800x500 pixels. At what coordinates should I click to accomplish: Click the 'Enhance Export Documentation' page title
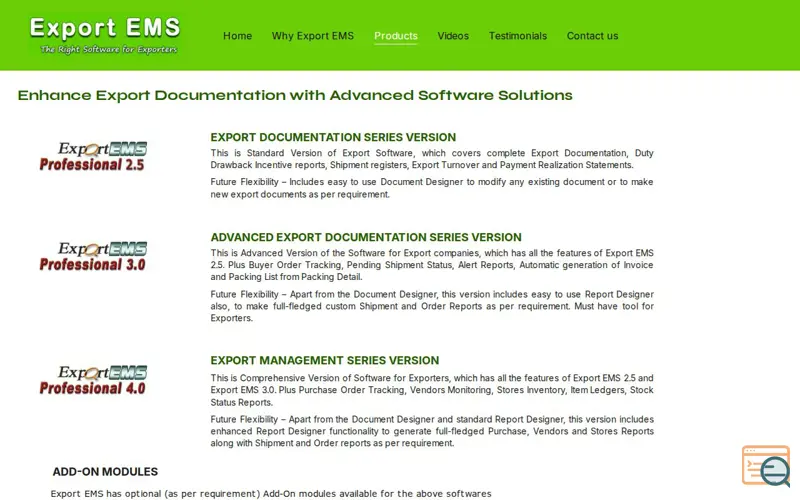pyautogui.click(x=295, y=95)
